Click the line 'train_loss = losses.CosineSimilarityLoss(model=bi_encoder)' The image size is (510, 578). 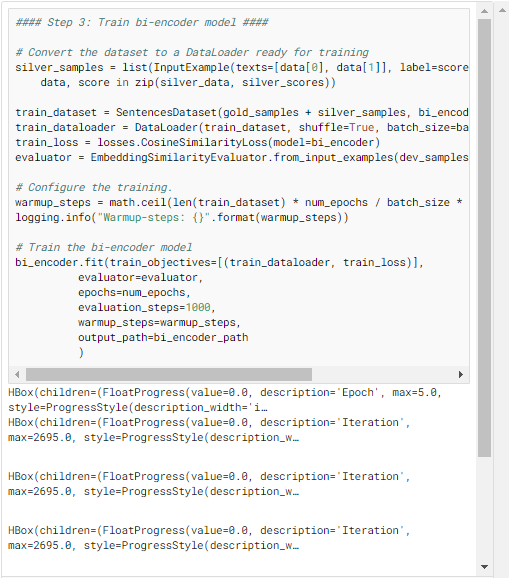[198, 143]
